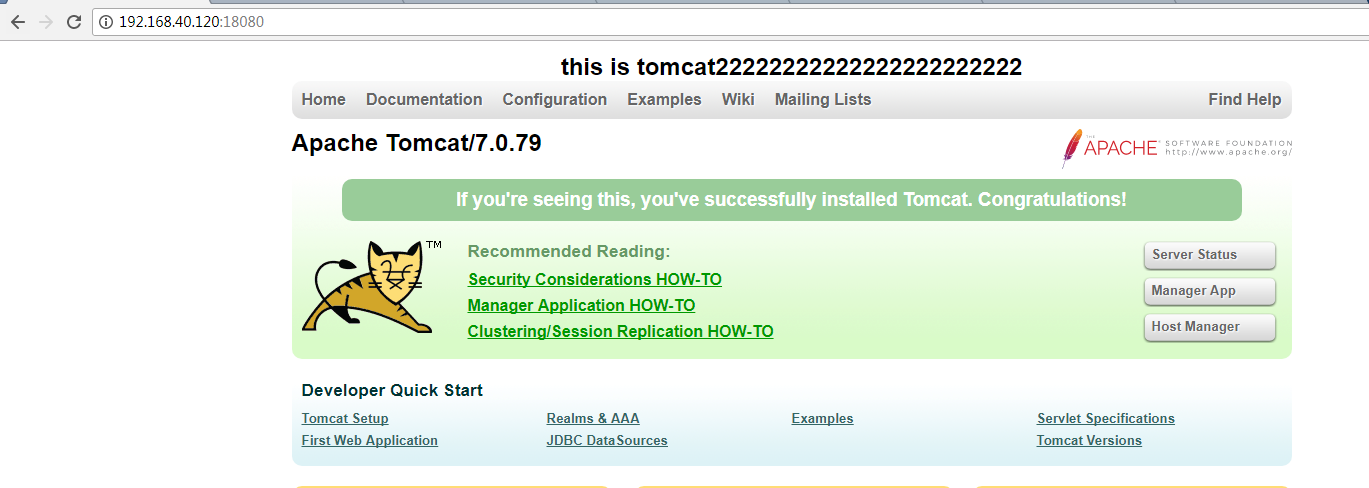Open the Host Manager button
The width and height of the screenshot is (1369, 488).
coord(1209,327)
